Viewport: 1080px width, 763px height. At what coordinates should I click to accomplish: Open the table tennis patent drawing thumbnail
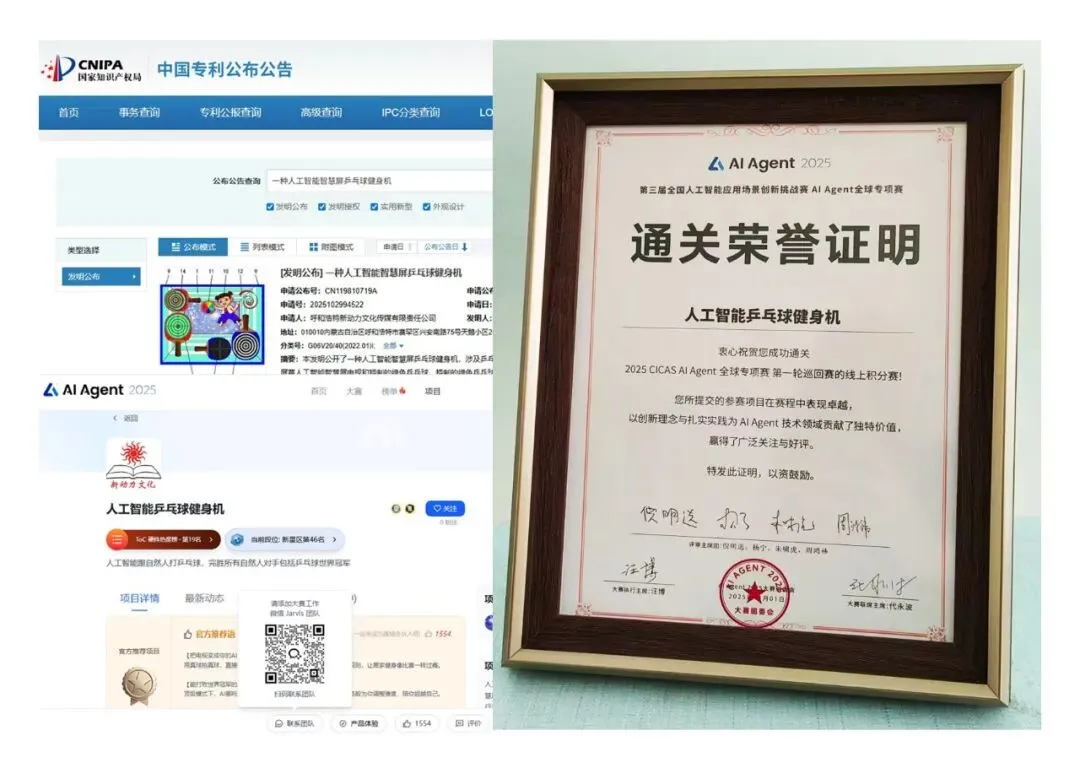212,324
